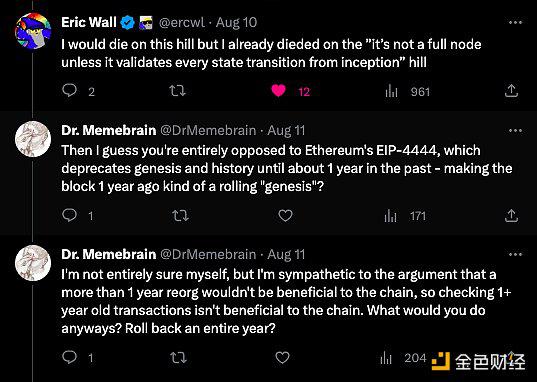537x382 pixels.
Task: Unlike Eric Wall's tweet with 12 likes
Action: click(x=278, y=91)
